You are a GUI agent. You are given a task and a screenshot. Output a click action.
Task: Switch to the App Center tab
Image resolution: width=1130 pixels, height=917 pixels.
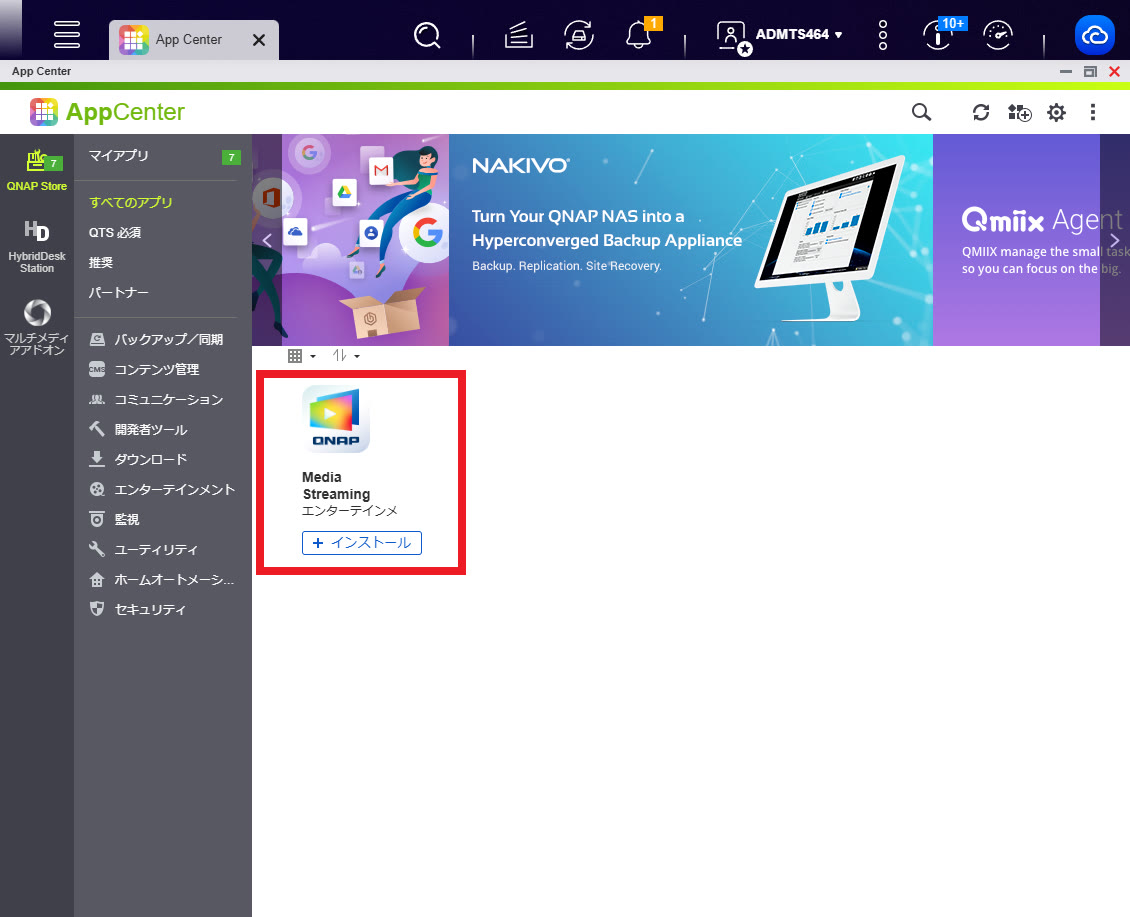[187, 40]
